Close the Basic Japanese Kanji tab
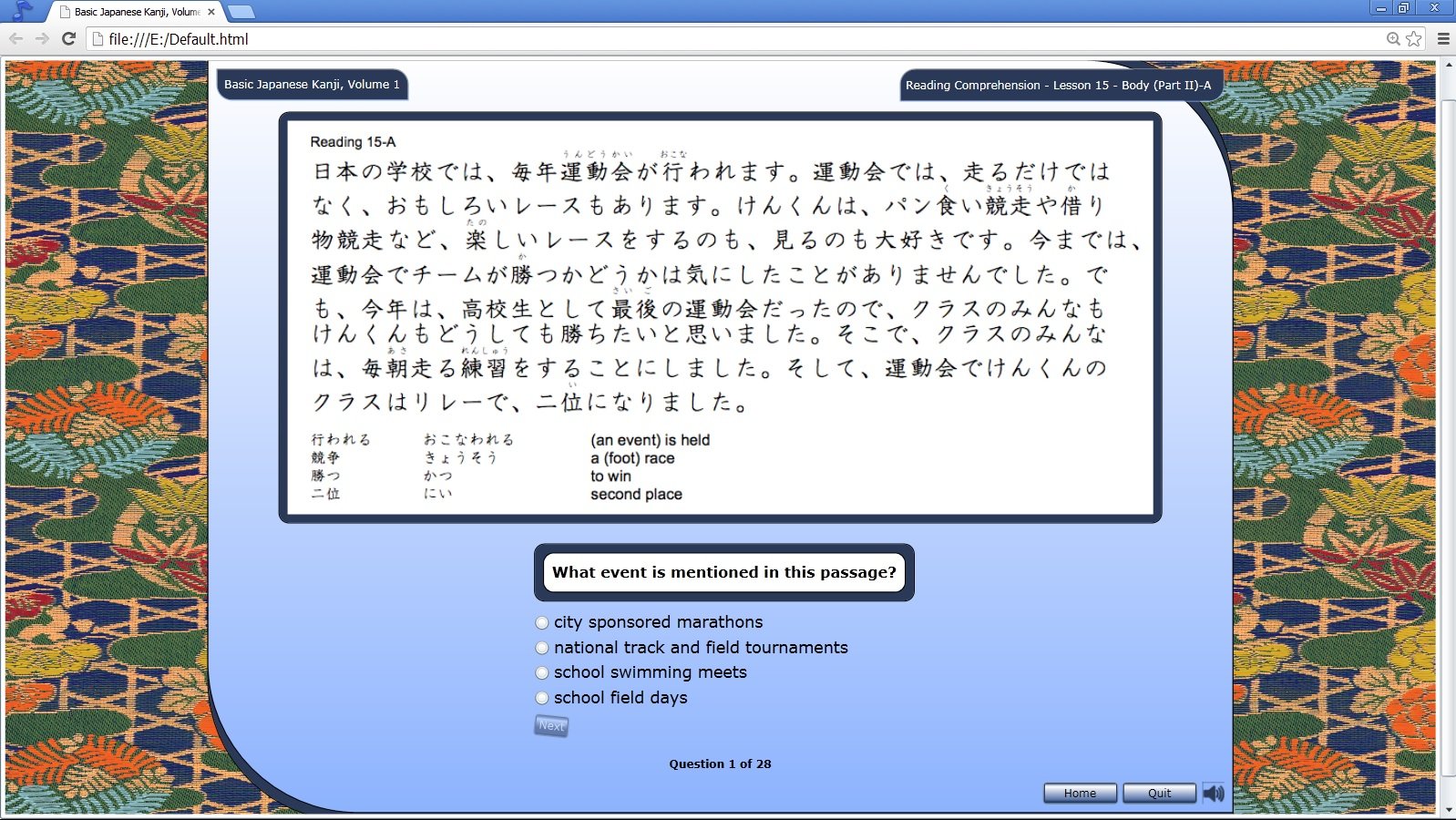The width and height of the screenshot is (1456, 820). tap(211, 12)
